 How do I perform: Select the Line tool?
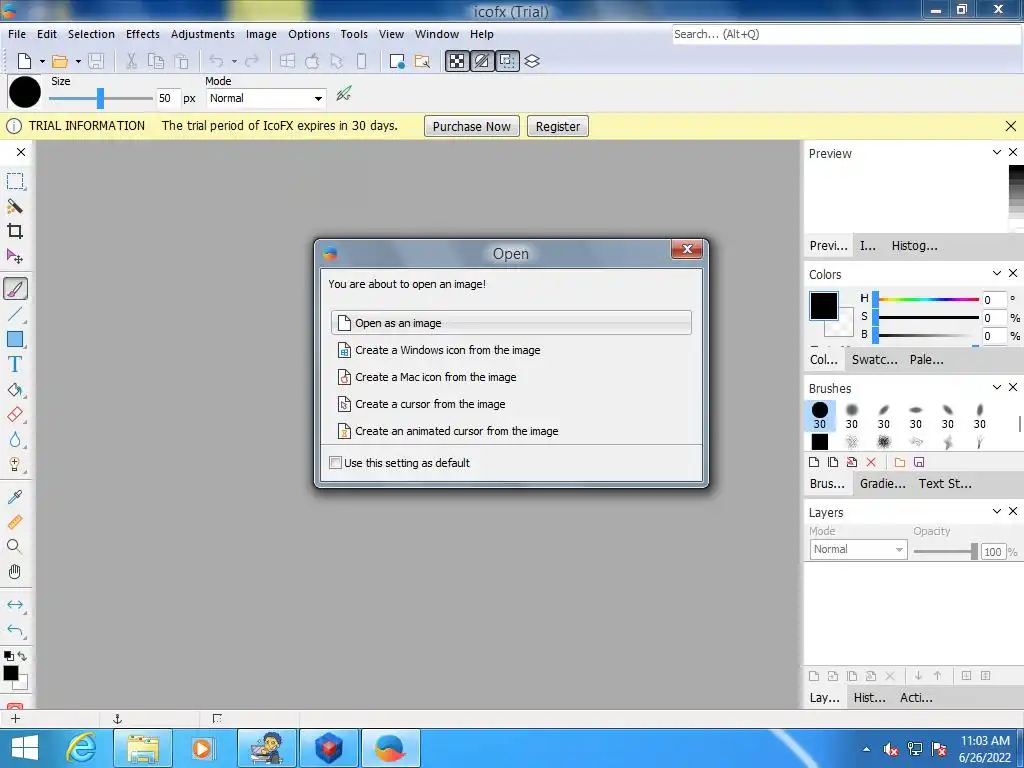pos(15,314)
